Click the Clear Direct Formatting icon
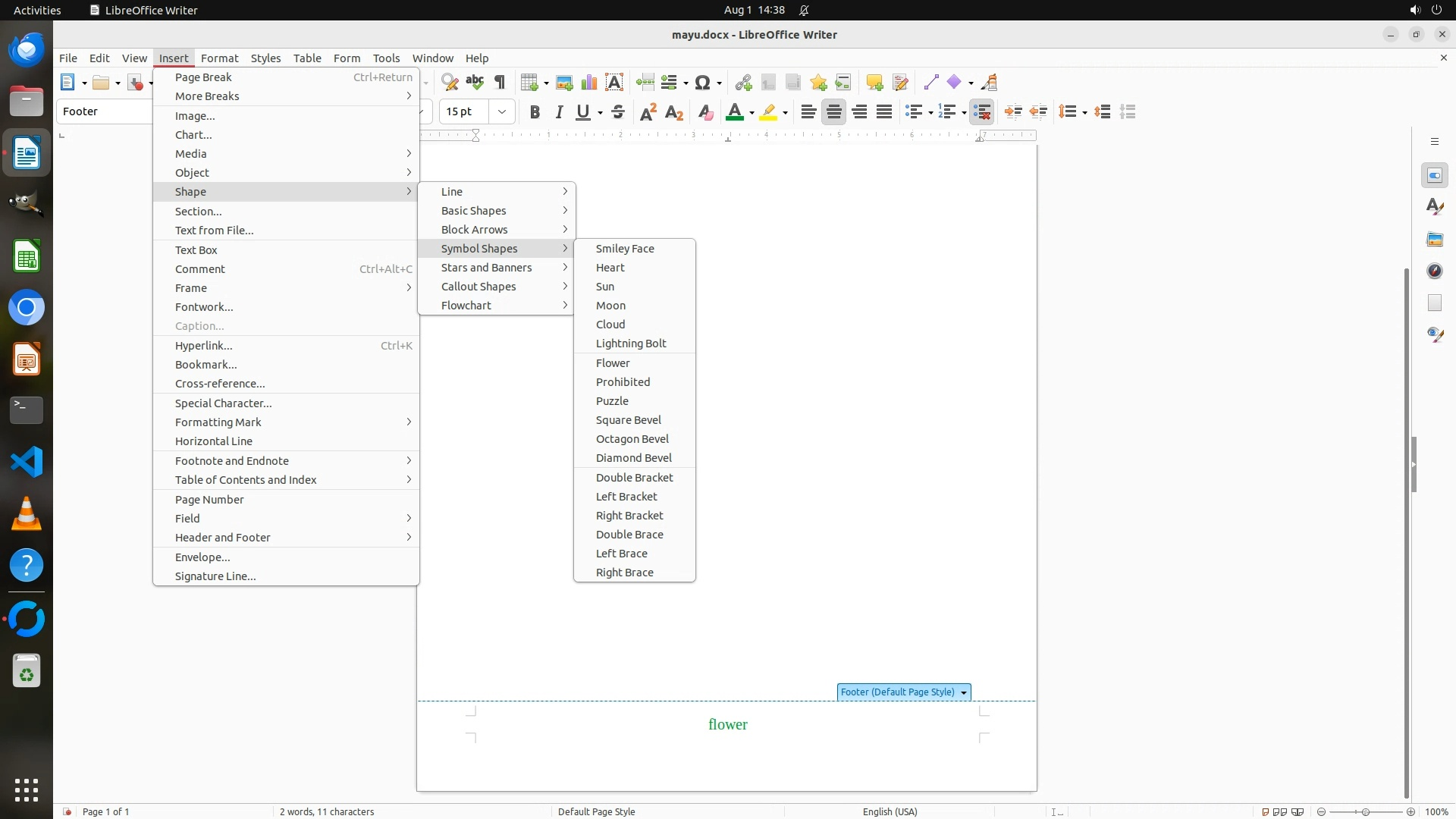Viewport: 1456px width, 819px height. (x=705, y=112)
